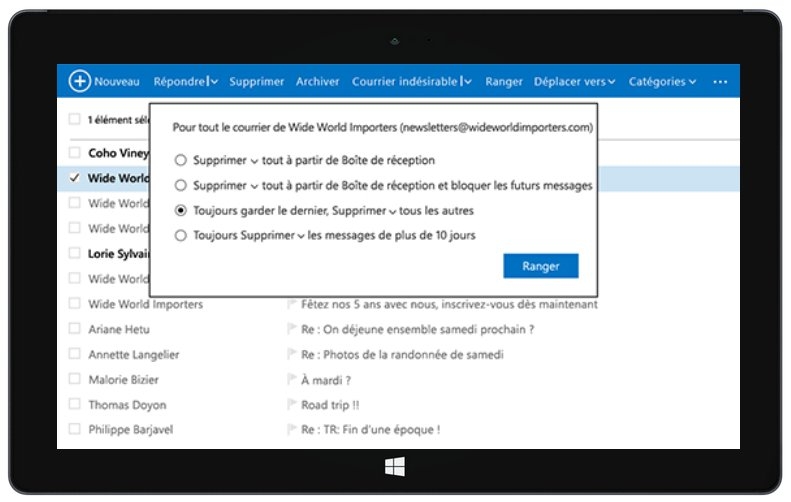This screenshot has height=502, width=791.
Task: Open the 'À mardi ?' message
Action: pyautogui.click(x=326, y=380)
